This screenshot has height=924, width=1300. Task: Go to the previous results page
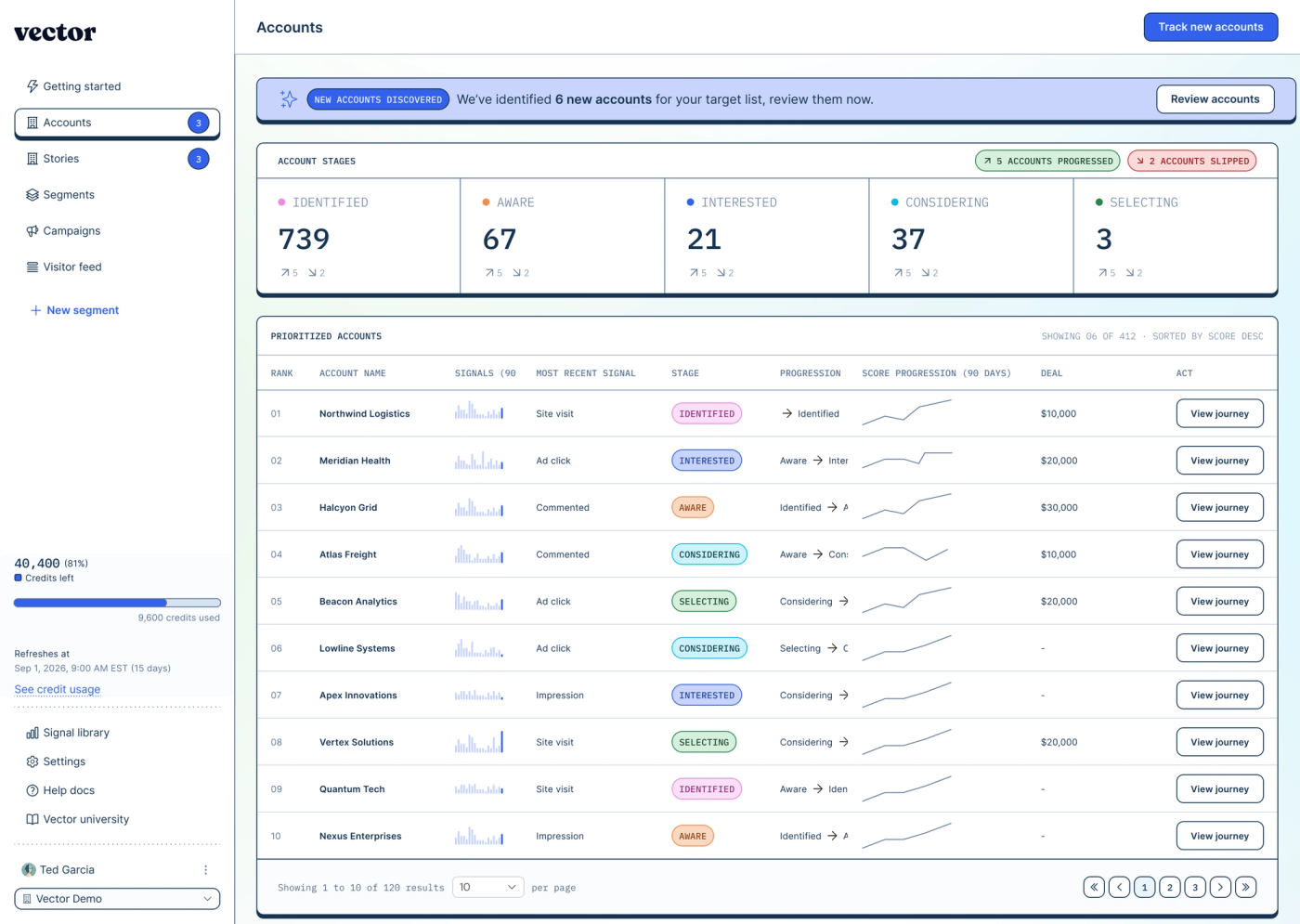coord(1119,888)
